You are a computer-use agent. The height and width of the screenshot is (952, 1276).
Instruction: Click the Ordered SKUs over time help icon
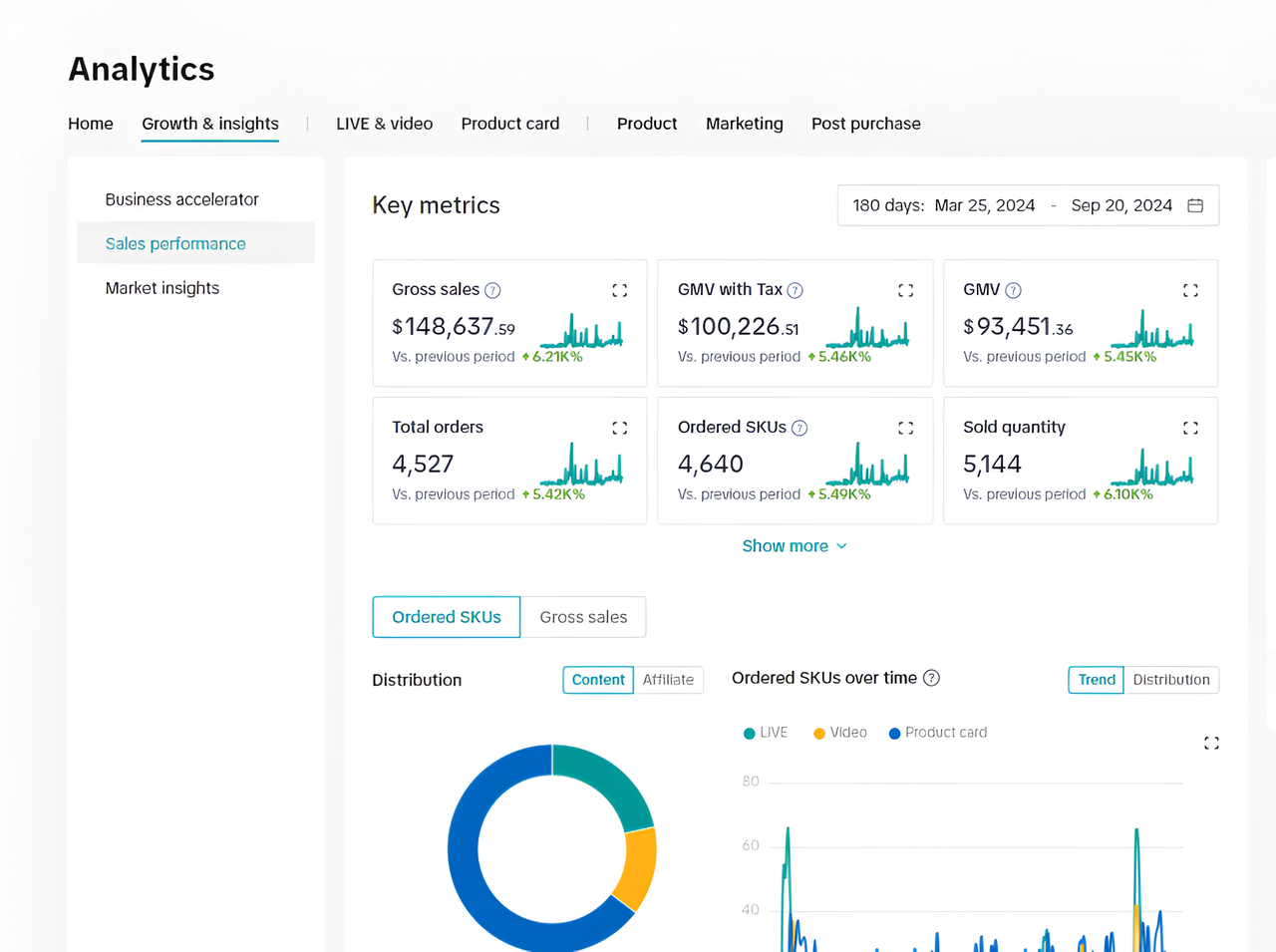point(931,678)
